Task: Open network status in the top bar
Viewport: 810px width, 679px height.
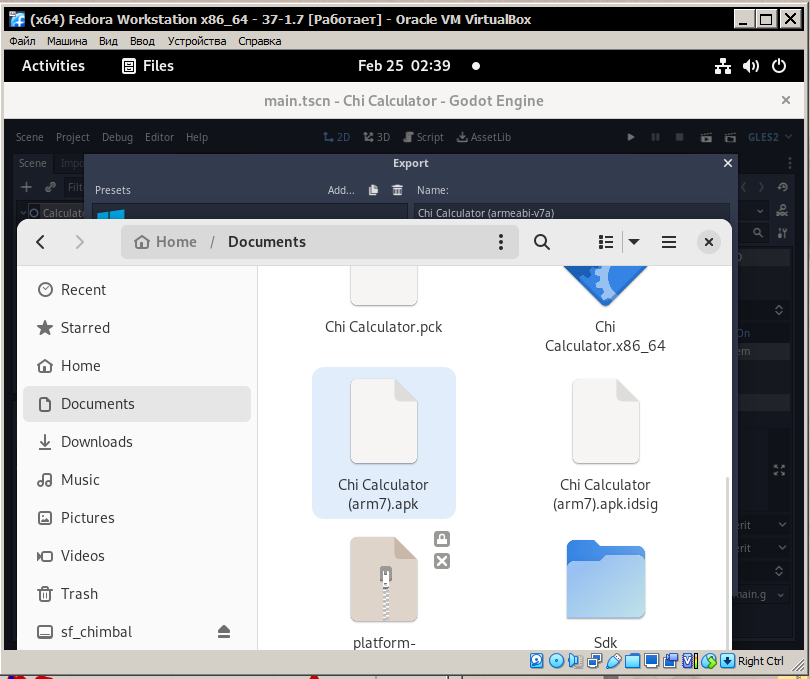Action: (x=723, y=66)
